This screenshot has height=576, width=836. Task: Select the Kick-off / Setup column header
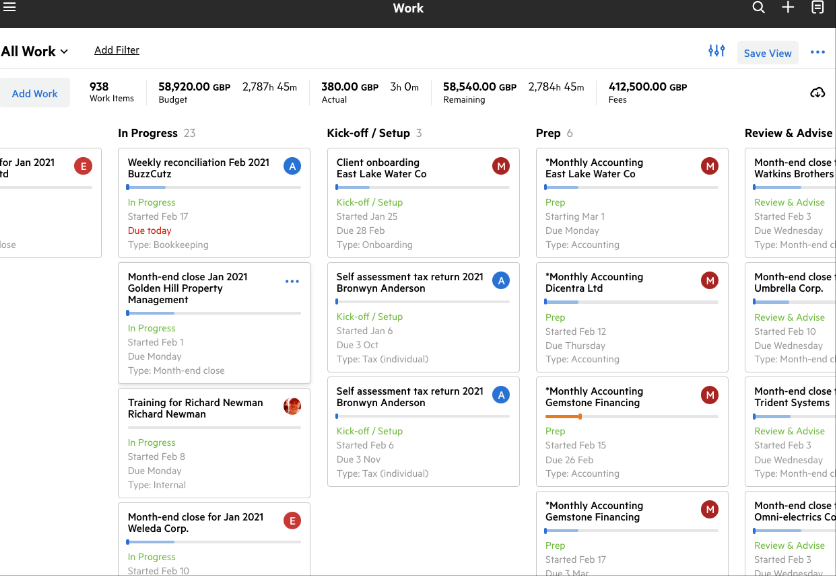[368, 133]
